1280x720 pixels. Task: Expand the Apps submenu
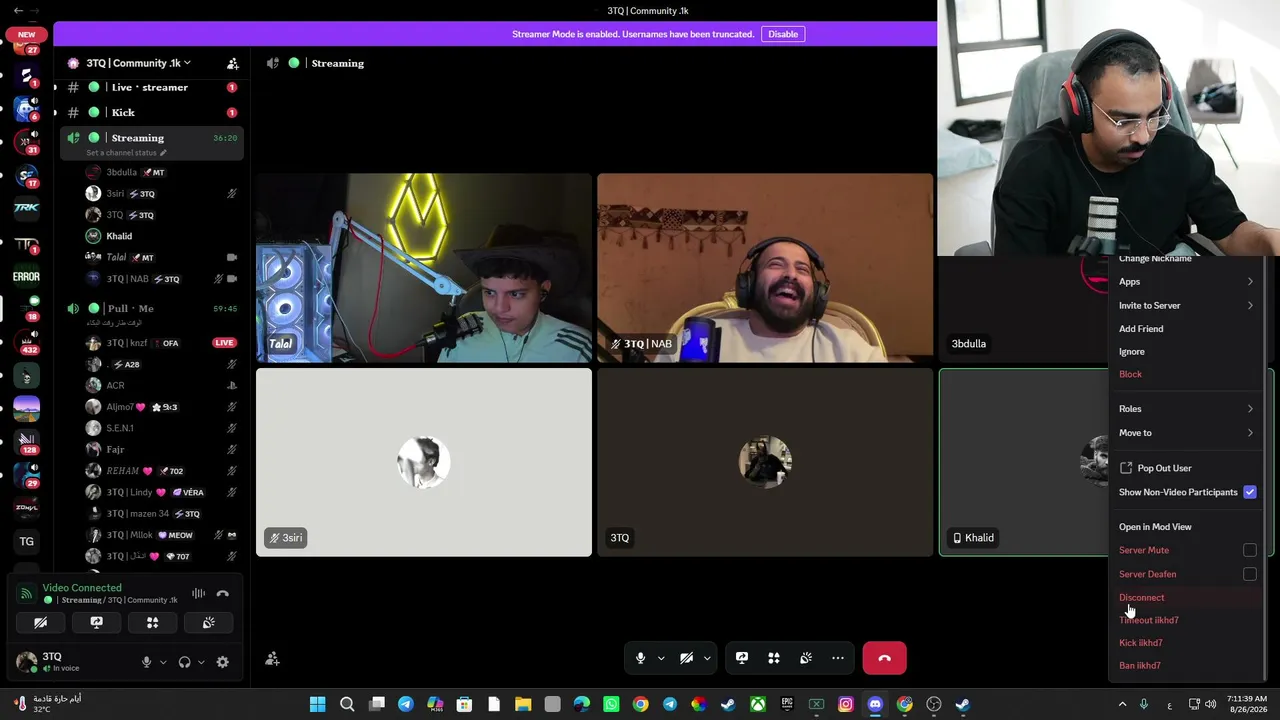coord(1186,282)
